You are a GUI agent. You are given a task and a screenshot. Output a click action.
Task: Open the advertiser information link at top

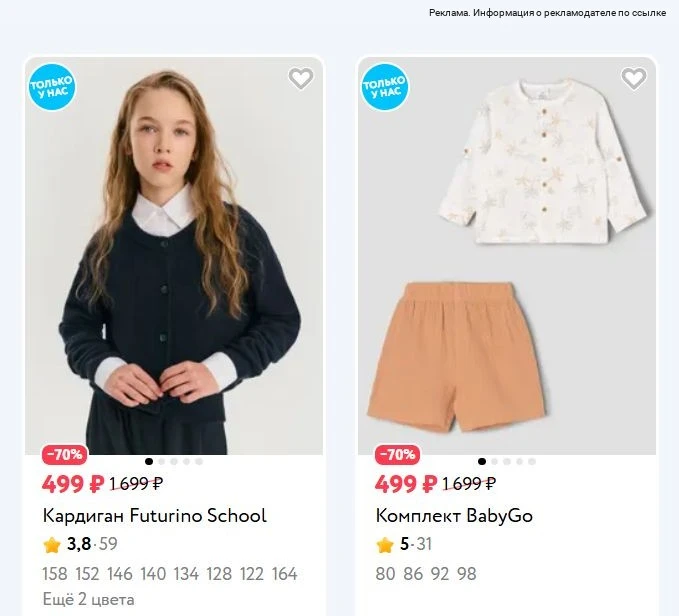[547, 13]
